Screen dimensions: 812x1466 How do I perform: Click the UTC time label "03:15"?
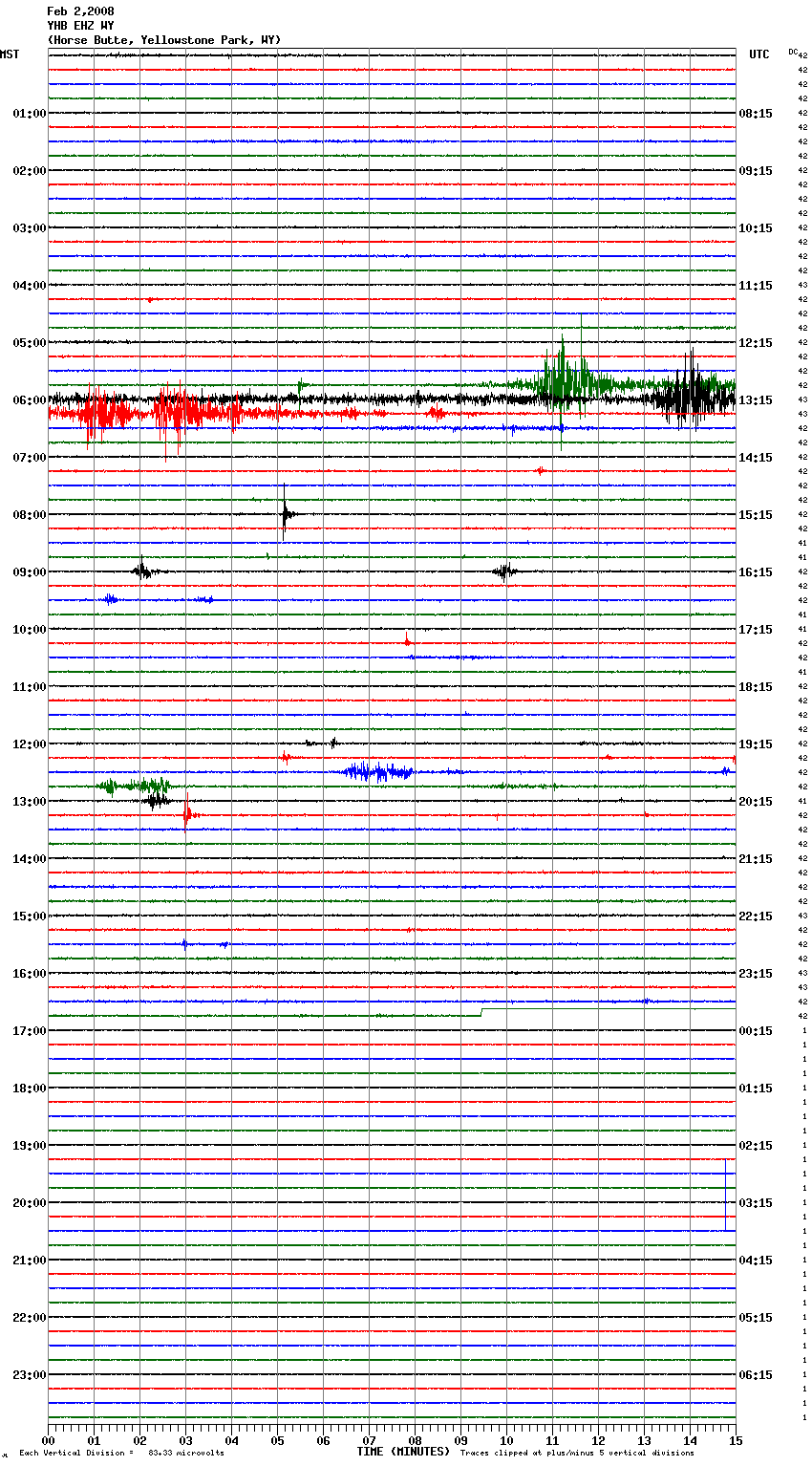click(x=756, y=1203)
